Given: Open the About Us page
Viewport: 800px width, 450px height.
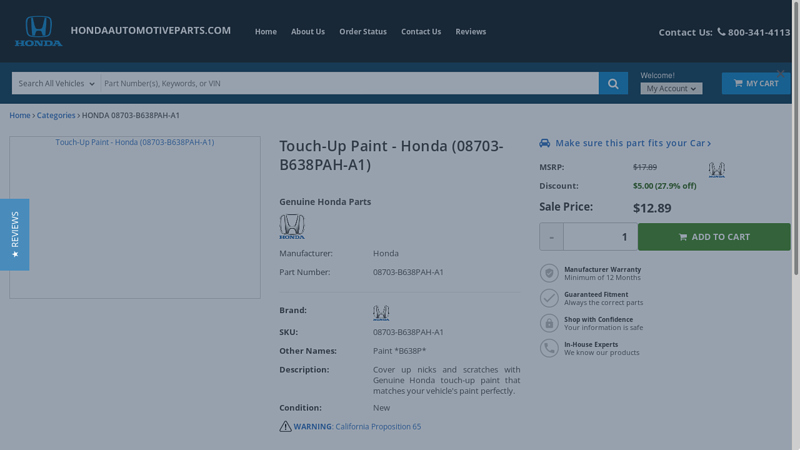Looking at the screenshot, I should 308,32.
